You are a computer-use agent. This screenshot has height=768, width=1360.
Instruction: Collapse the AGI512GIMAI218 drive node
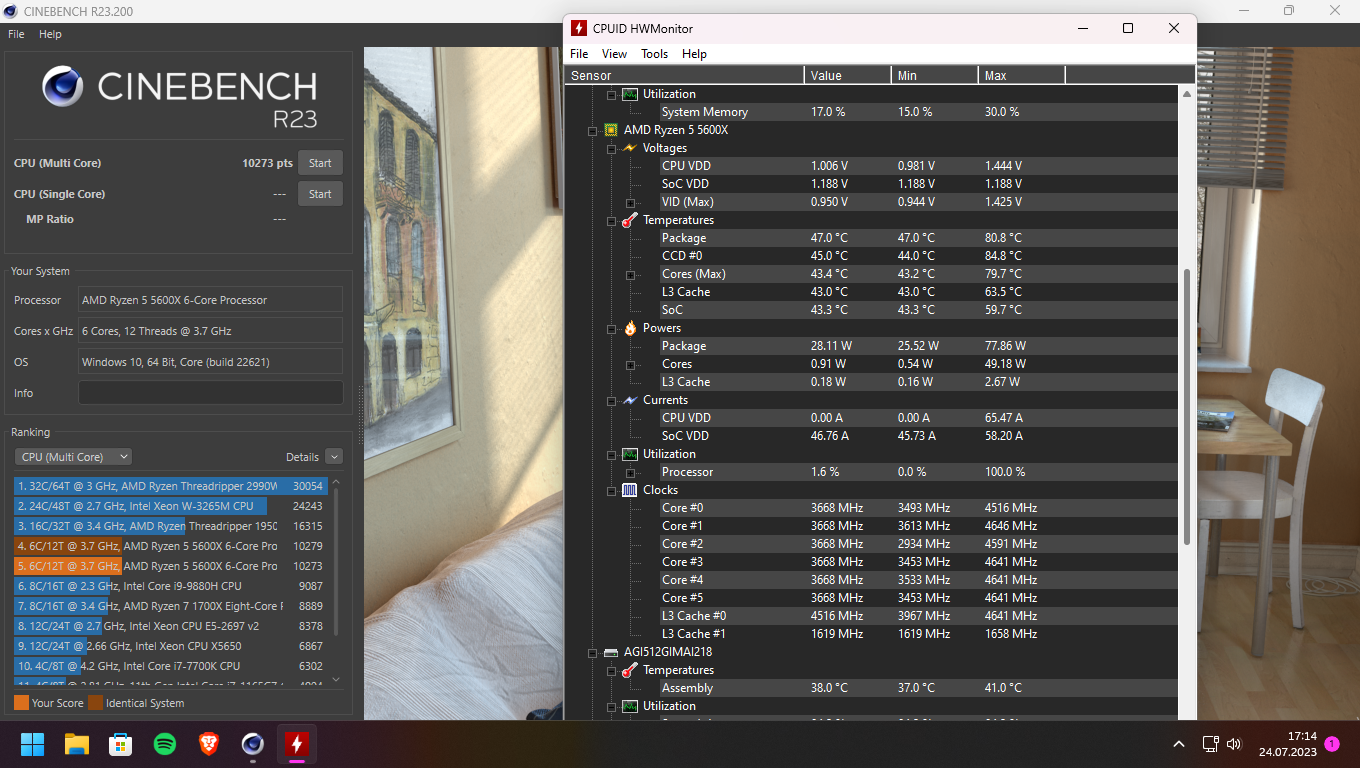pyautogui.click(x=593, y=652)
